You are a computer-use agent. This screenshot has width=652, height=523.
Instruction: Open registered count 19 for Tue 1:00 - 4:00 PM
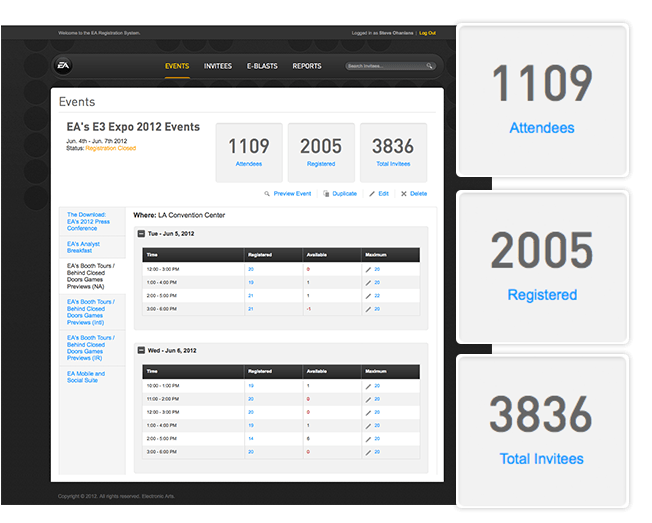[x=251, y=283]
